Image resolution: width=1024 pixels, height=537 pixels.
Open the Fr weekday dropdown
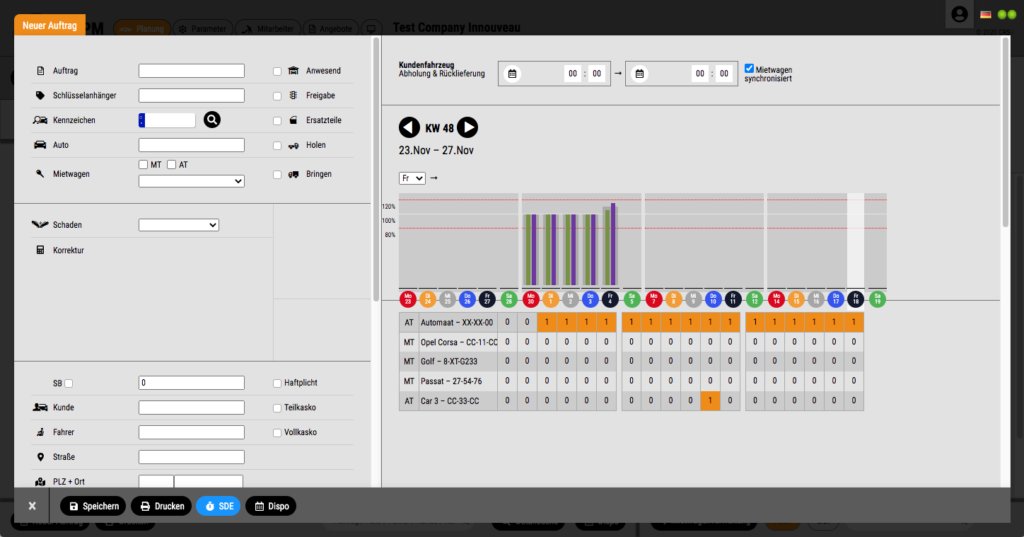tap(412, 178)
